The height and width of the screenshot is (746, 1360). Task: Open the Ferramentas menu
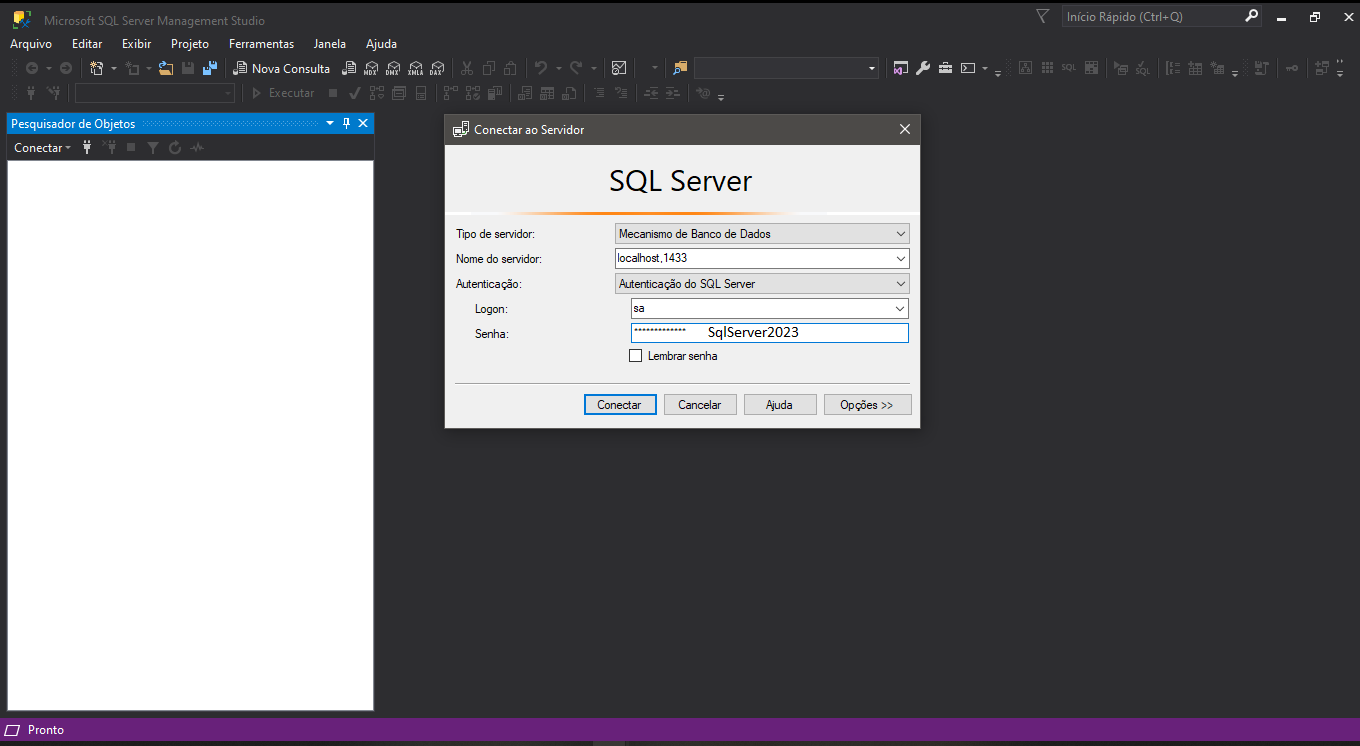pos(262,44)
